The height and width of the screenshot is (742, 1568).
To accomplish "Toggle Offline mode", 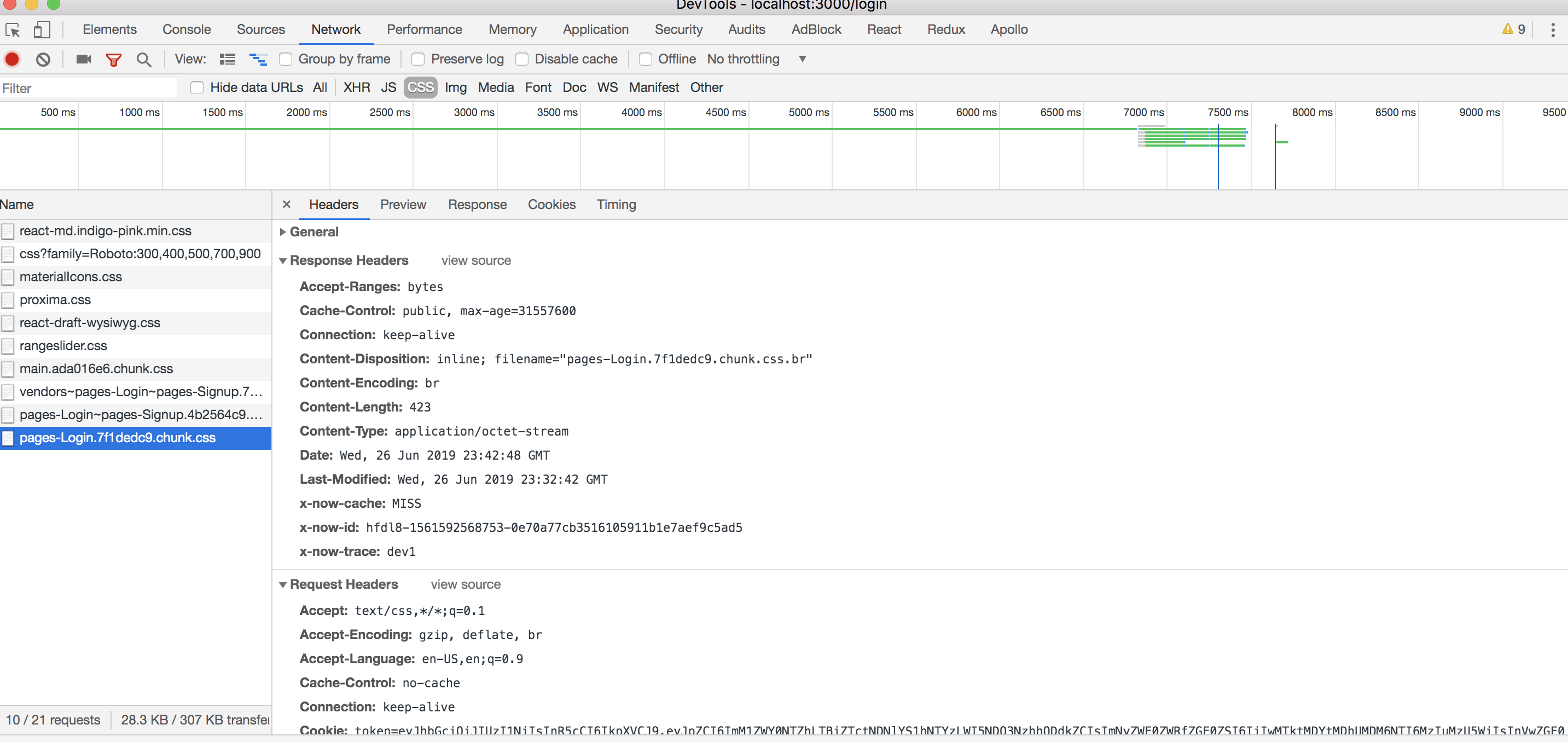I will click(645, 59).
